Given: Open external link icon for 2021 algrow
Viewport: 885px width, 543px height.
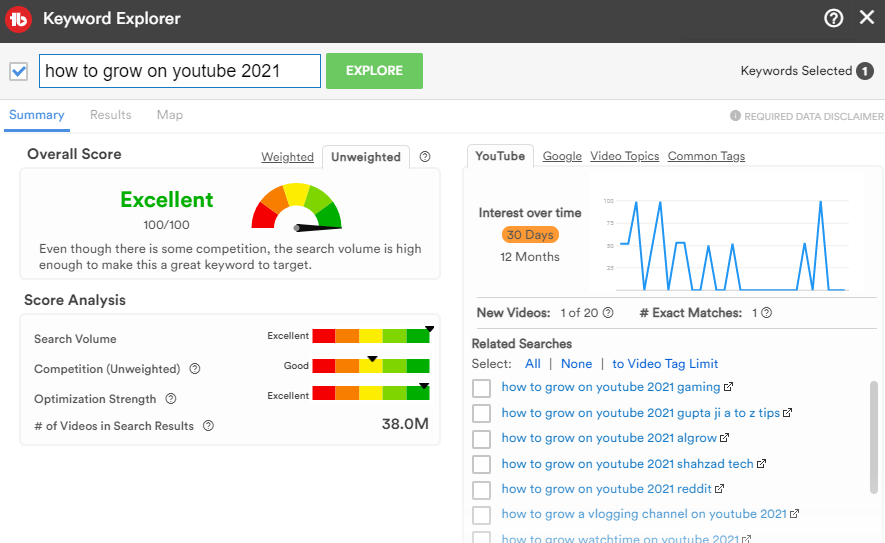Looking at the screenshot, I should 724,437.
